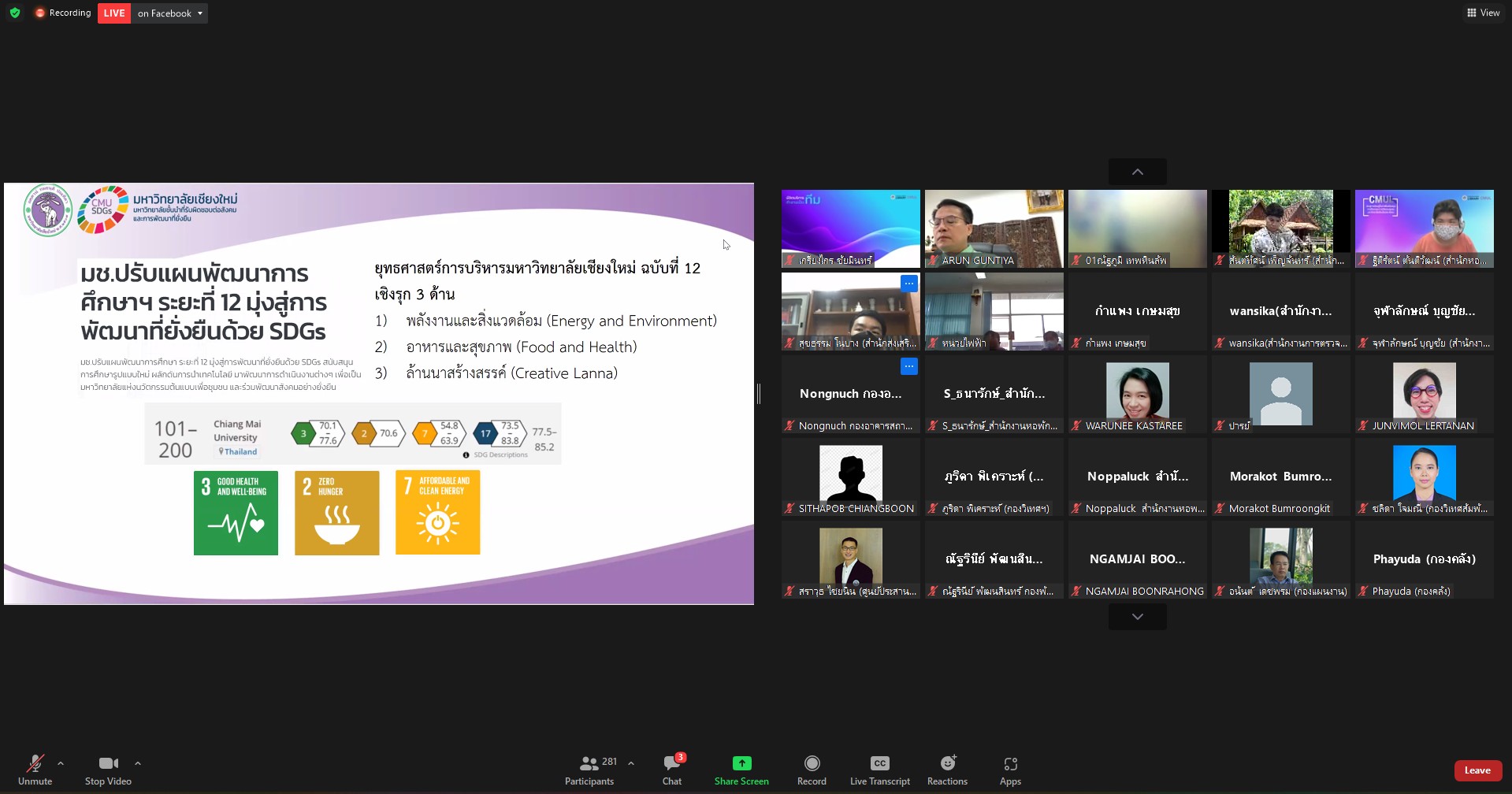Leave the meeting

[1477, 770]
